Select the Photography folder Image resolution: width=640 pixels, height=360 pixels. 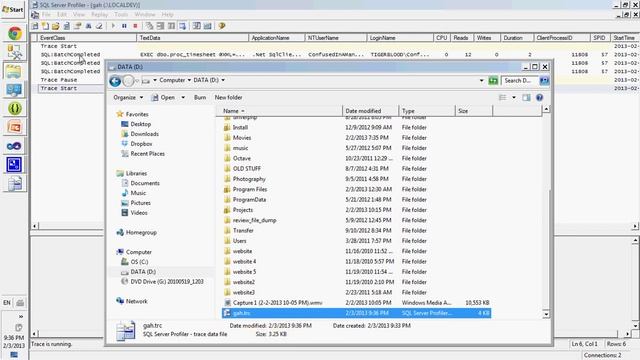[356, 179]
